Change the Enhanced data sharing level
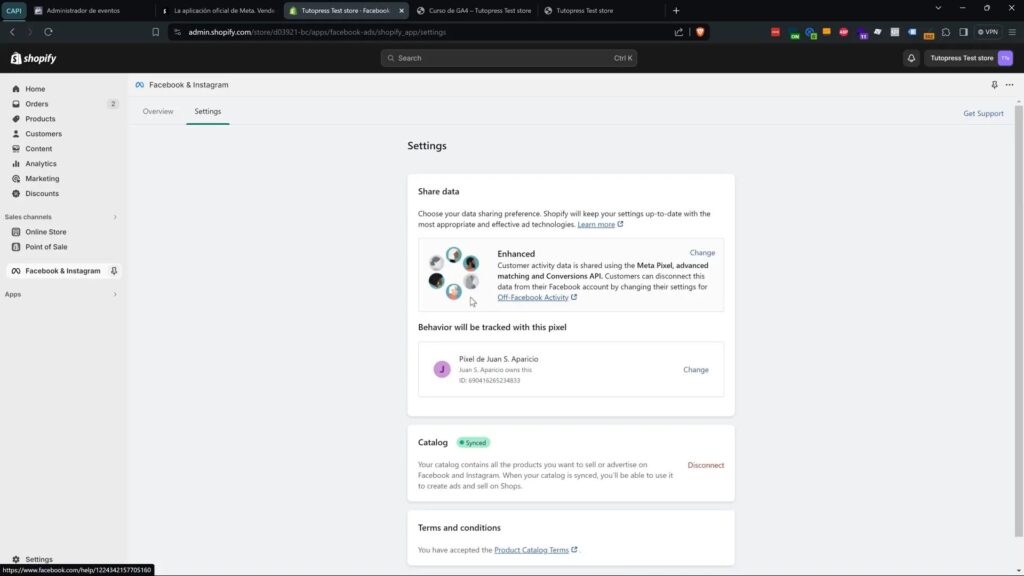This screenshot has height=576, width=1024. point(702,253)
